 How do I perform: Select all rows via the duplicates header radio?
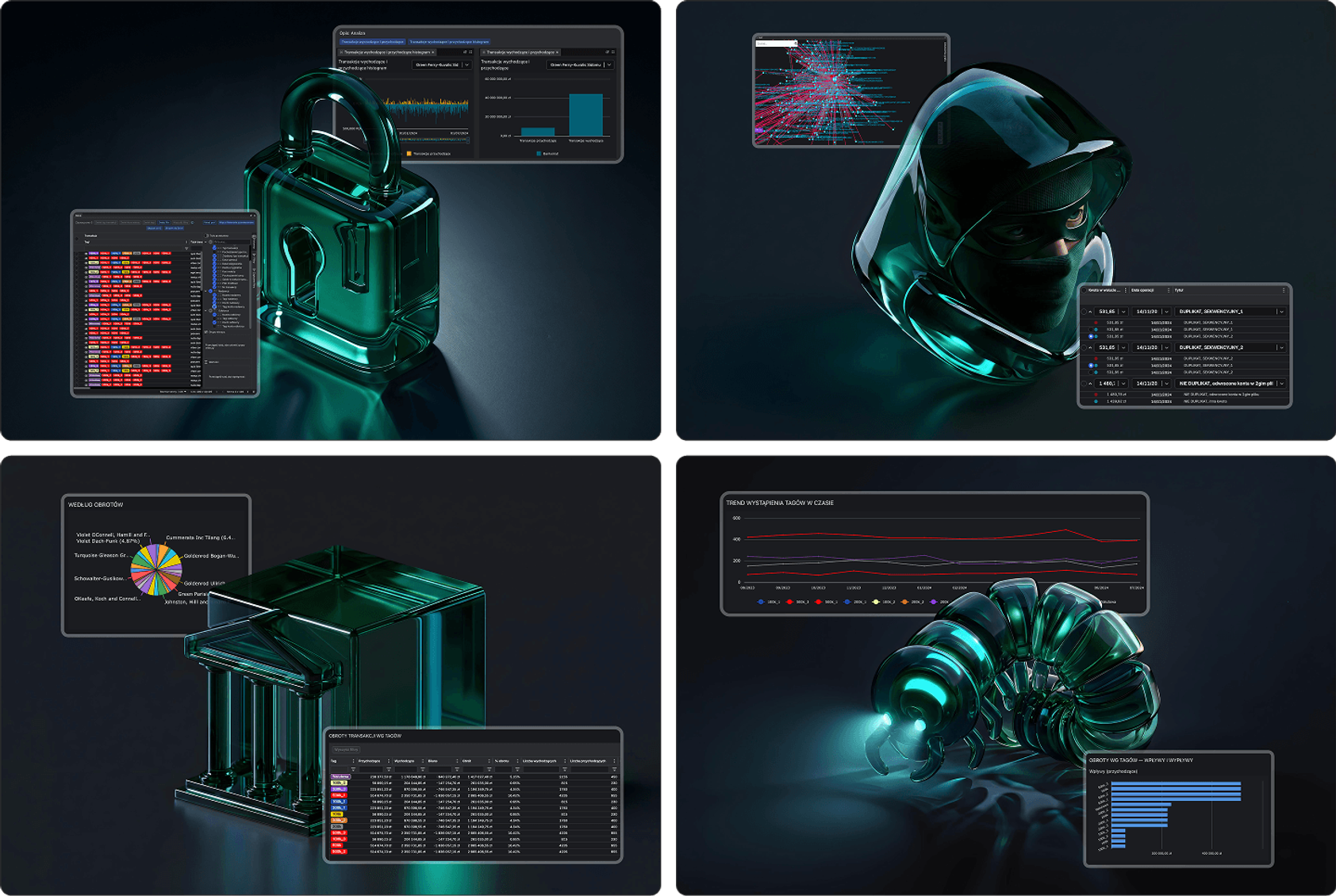tap(1085, 290)
